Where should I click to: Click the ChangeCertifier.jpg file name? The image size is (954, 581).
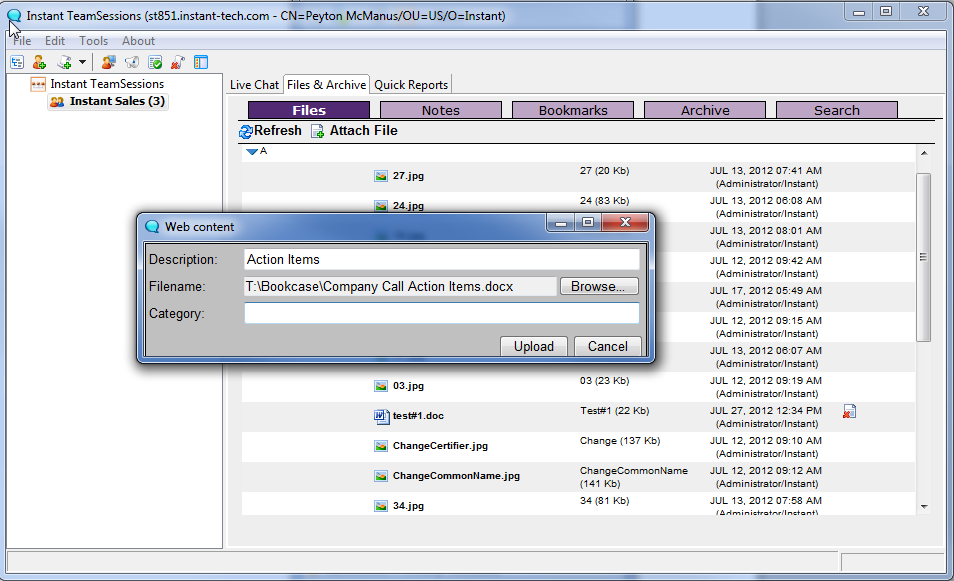[440, 446]
